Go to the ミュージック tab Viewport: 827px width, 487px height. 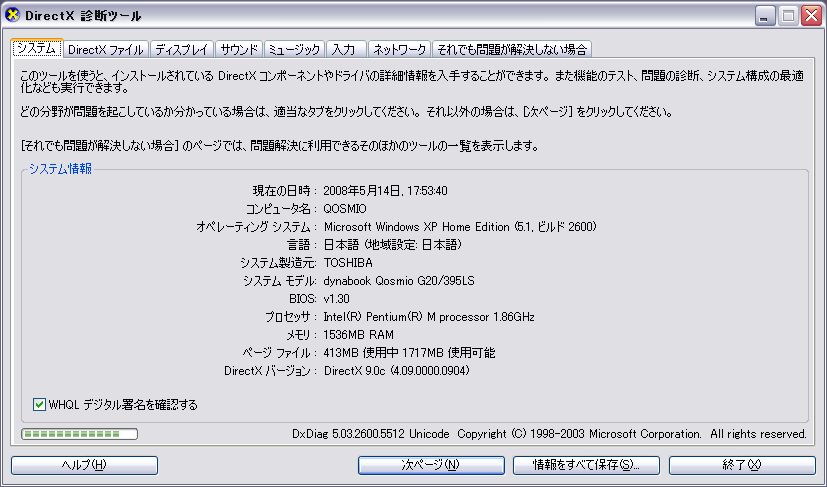pos(294,50)
